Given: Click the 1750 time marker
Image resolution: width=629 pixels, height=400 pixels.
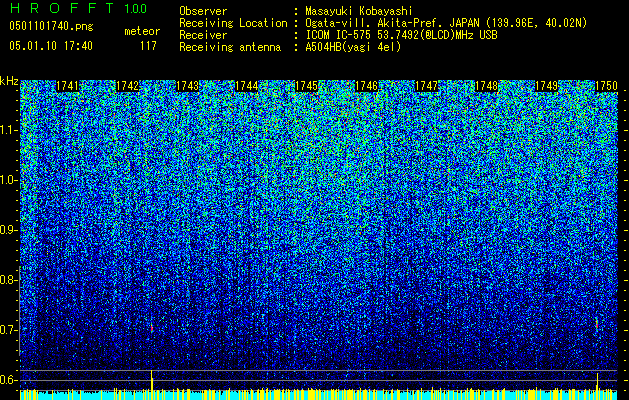Looking at the screenshot, I should 607,86.
